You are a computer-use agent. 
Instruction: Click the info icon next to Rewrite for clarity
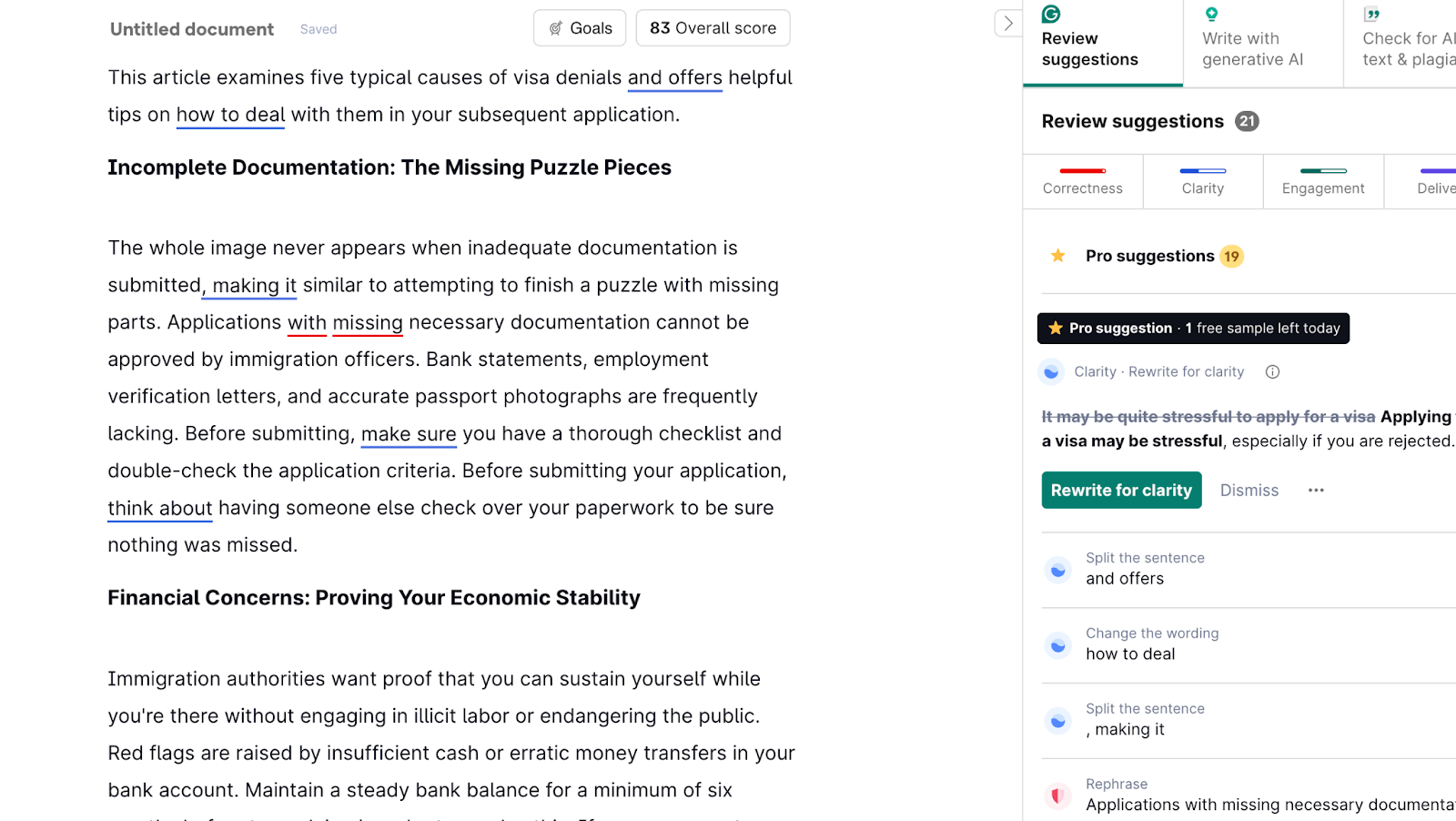1272,371
